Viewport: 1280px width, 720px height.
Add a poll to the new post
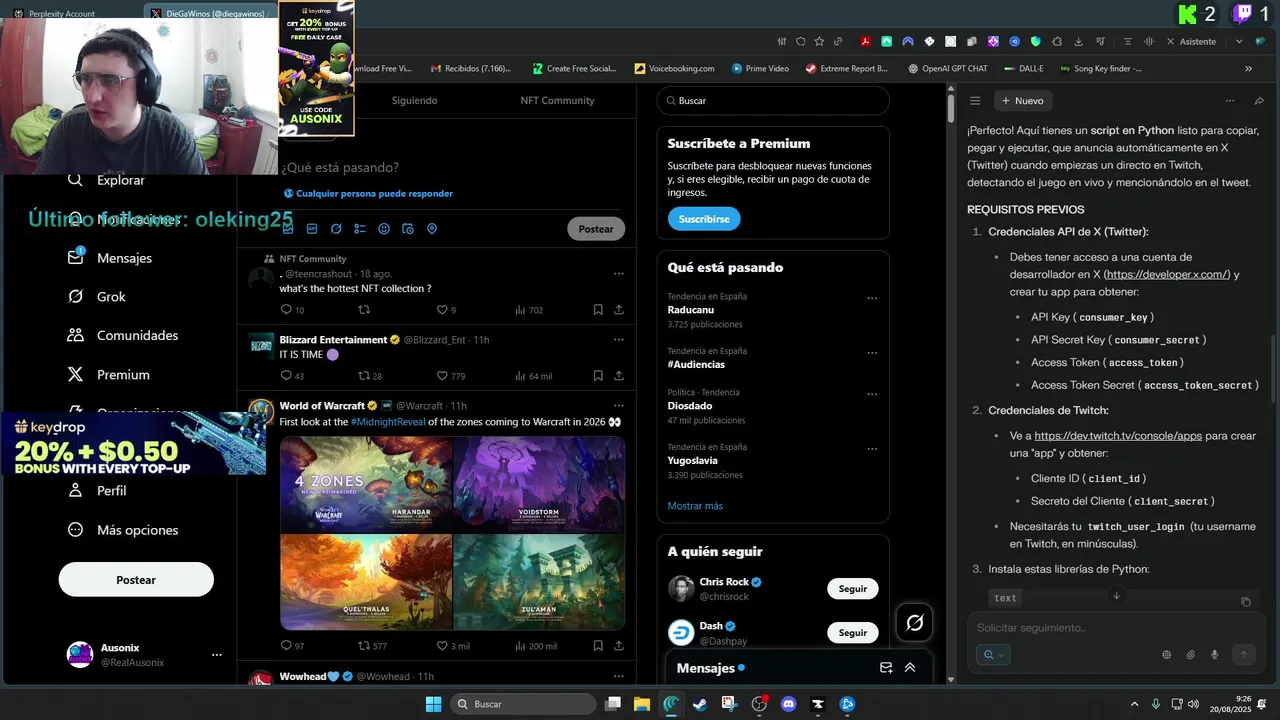coord(360,229)
